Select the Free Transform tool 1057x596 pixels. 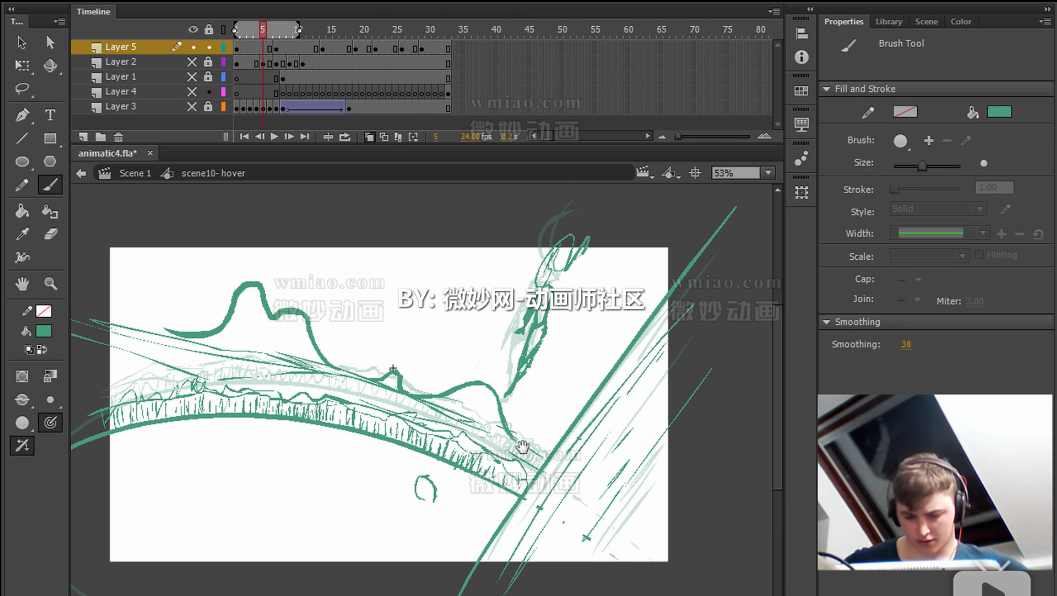[x=22, y=65]
